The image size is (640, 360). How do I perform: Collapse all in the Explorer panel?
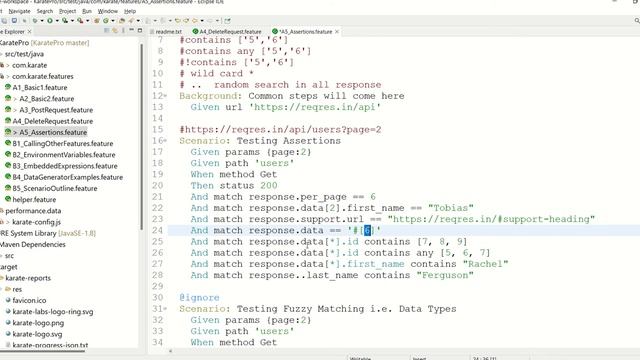pos(107,31)
